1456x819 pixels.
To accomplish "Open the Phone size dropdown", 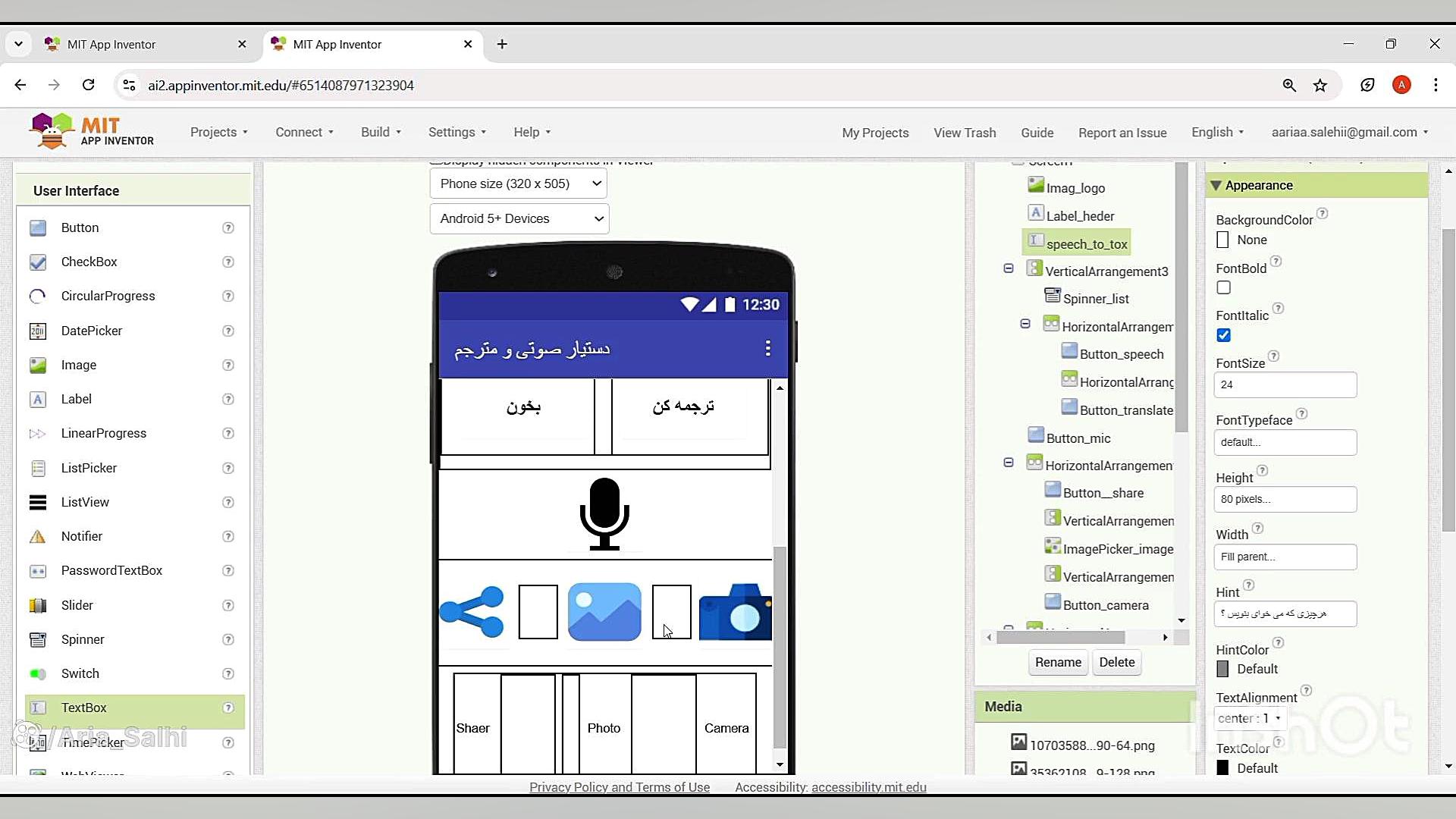I will point(518,184).
